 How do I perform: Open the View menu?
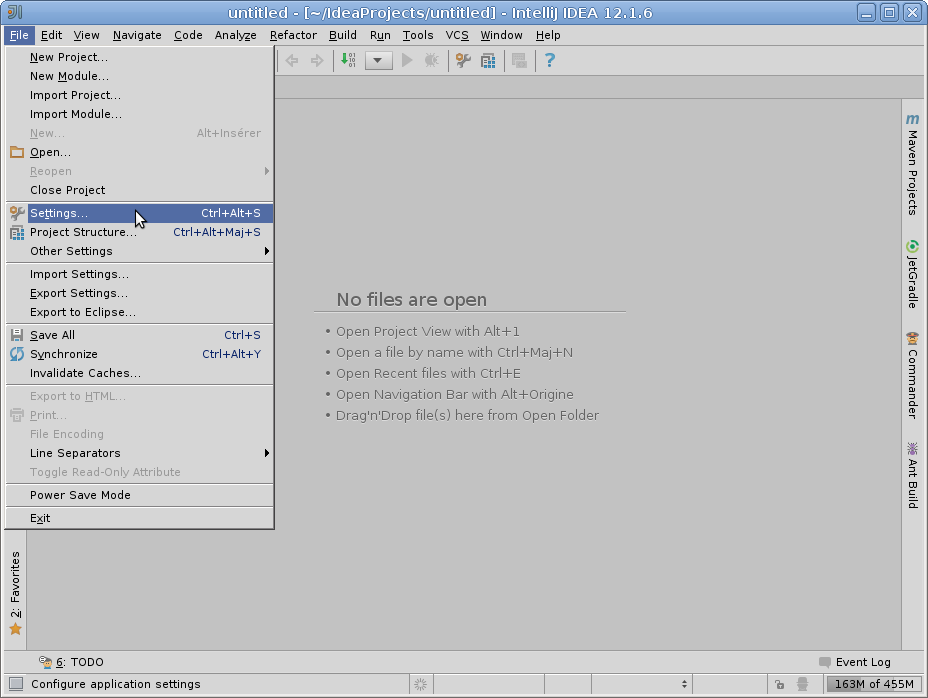pos(86,36)
